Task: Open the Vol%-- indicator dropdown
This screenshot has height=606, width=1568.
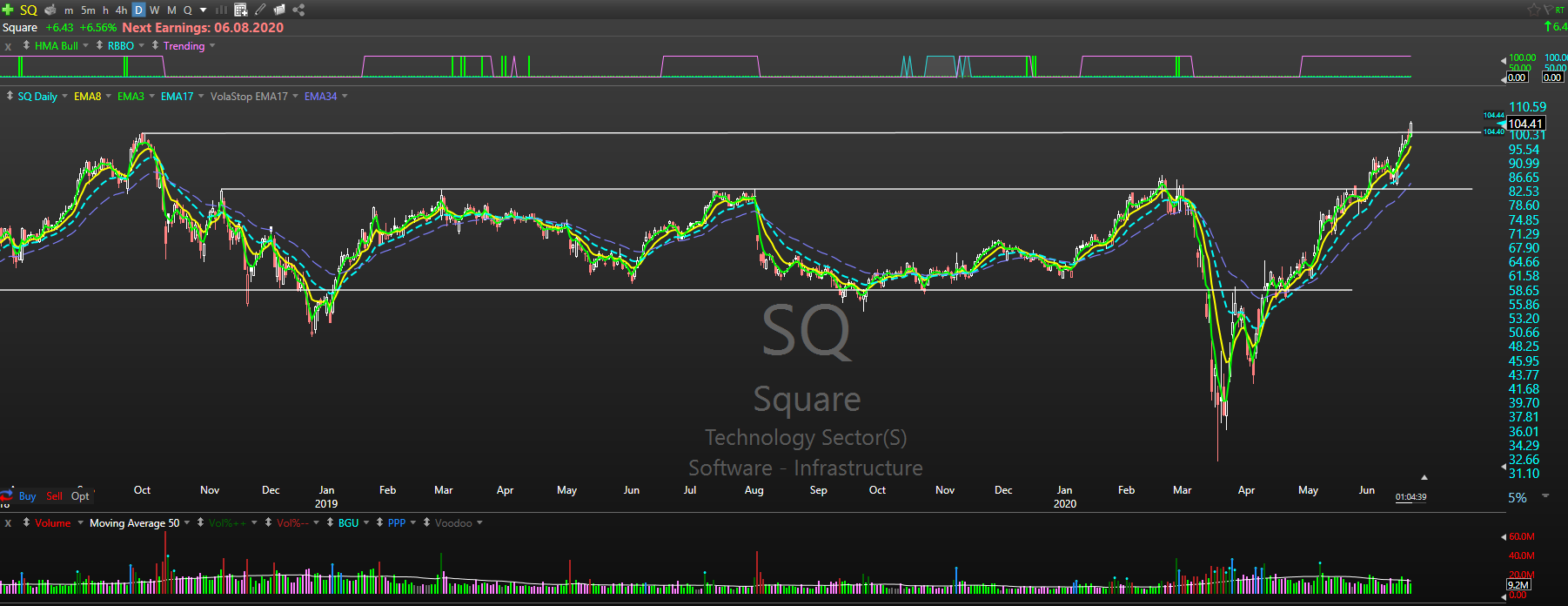Action: tap(317, 522)
